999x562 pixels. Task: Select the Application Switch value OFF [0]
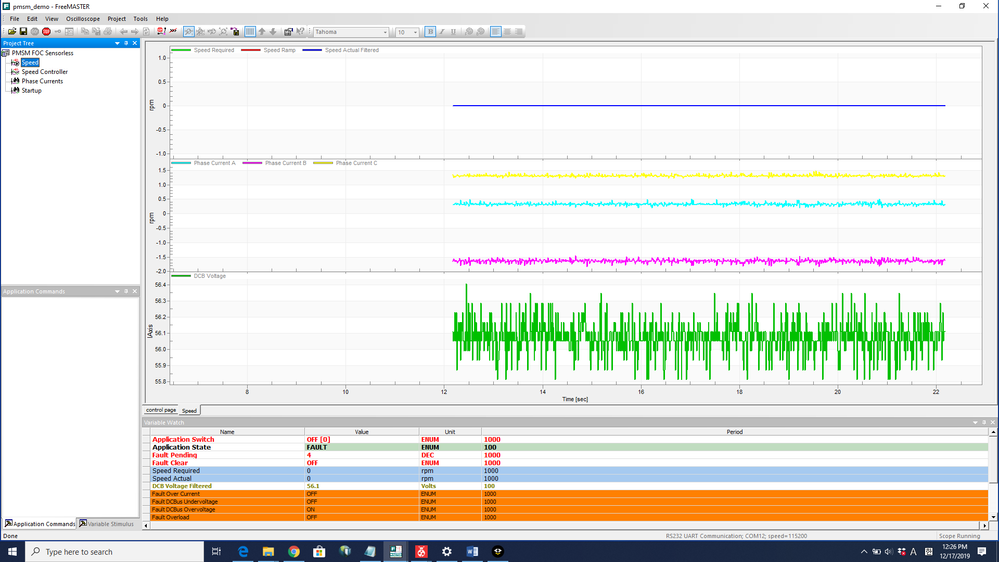[x=319, y=440]
